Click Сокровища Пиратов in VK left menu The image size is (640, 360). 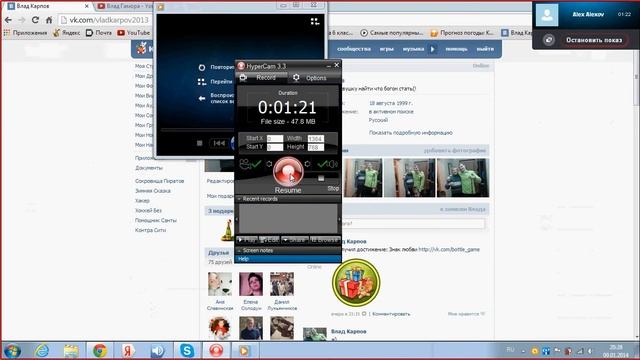(159, 181)
